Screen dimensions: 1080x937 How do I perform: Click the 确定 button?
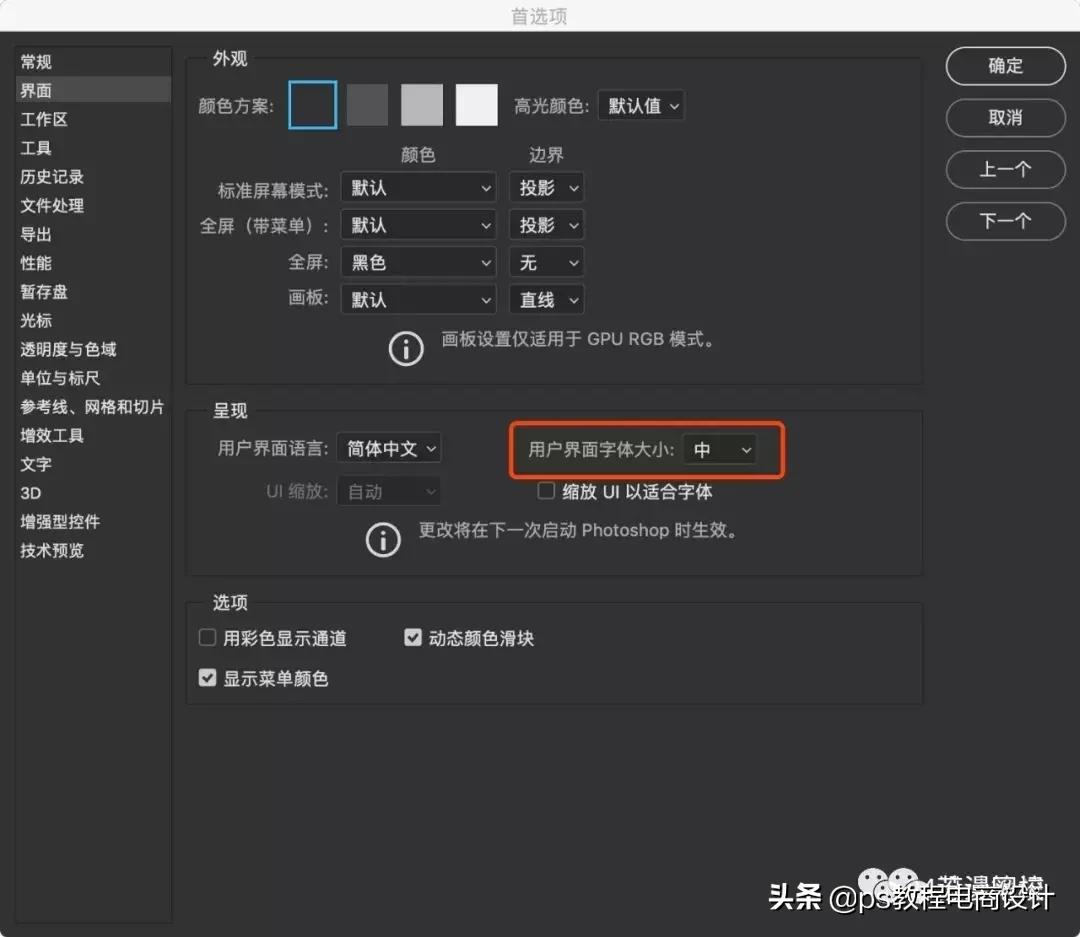(1005, 66)
